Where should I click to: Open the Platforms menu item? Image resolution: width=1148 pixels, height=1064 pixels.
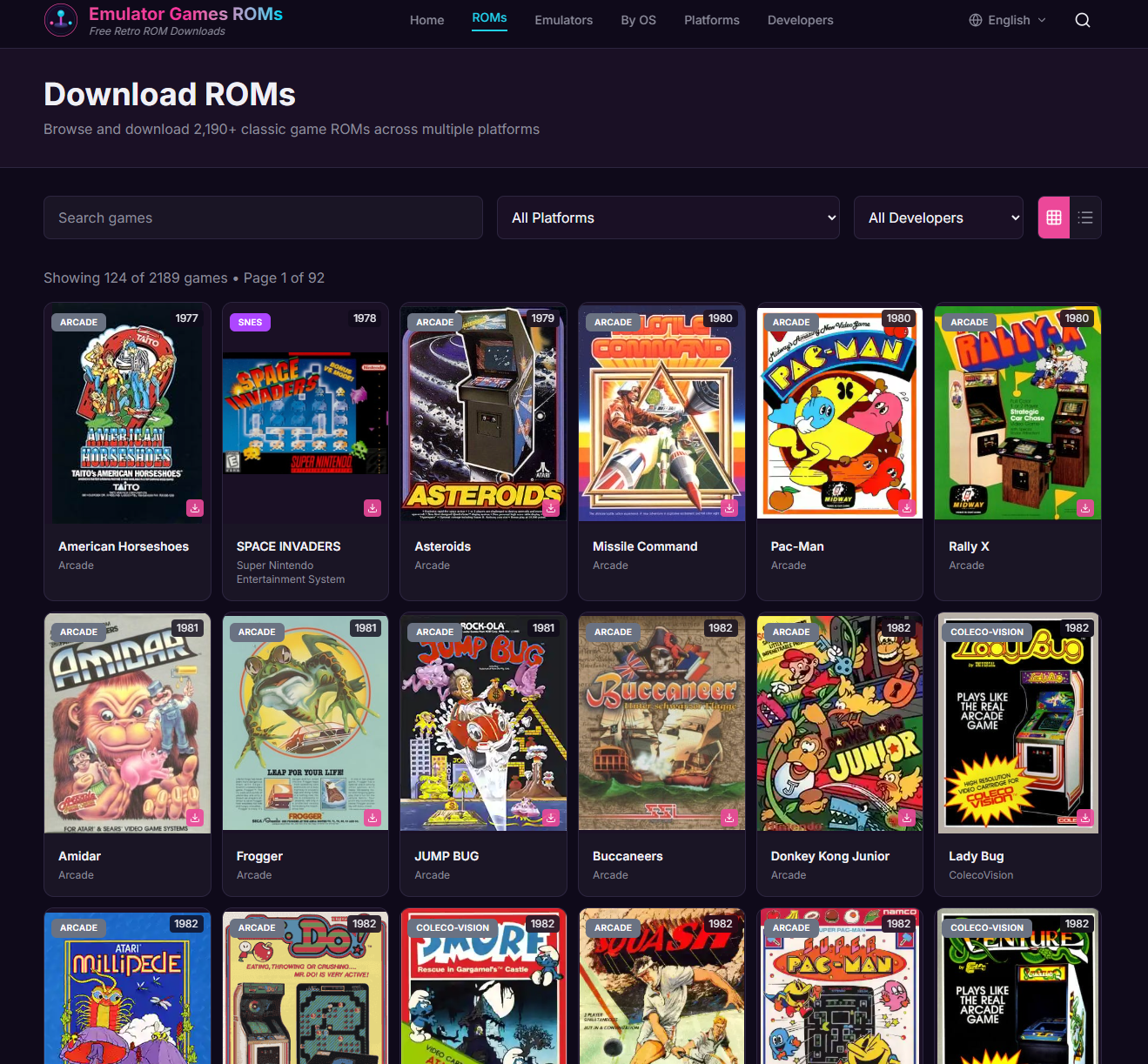(711, 20)
